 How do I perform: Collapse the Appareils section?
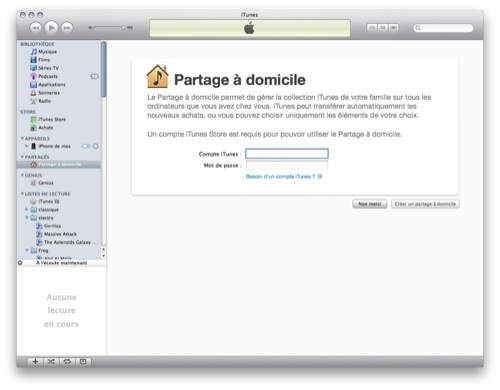[22, 138]
